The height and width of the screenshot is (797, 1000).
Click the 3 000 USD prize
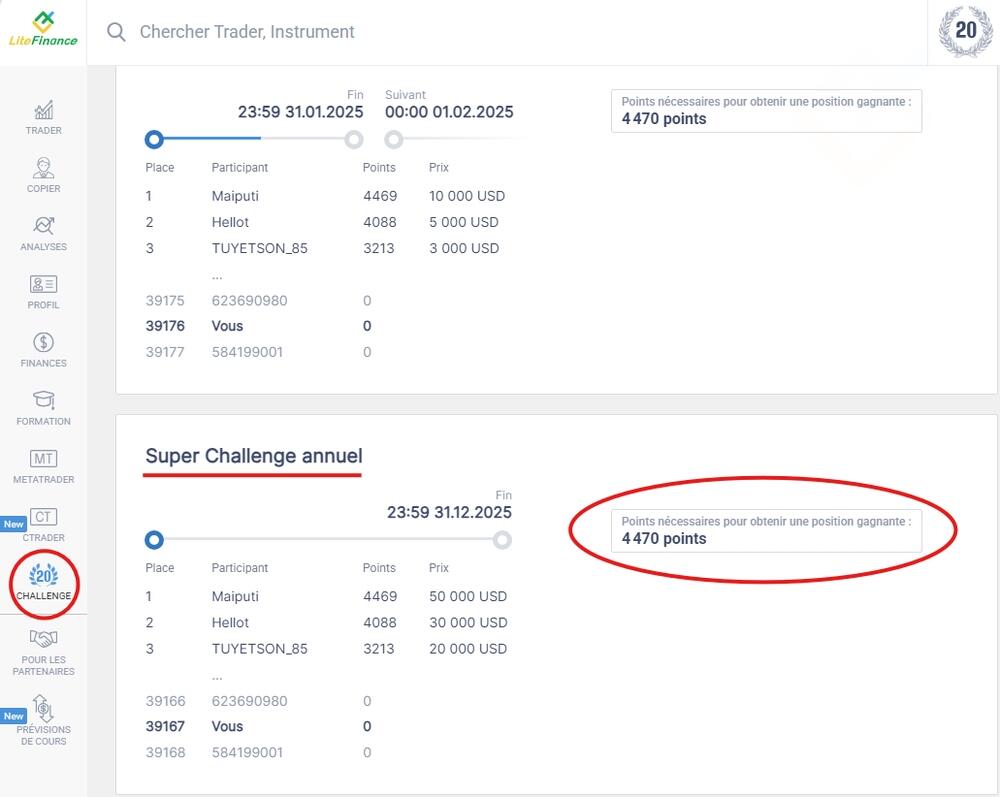tap(464, 249)
